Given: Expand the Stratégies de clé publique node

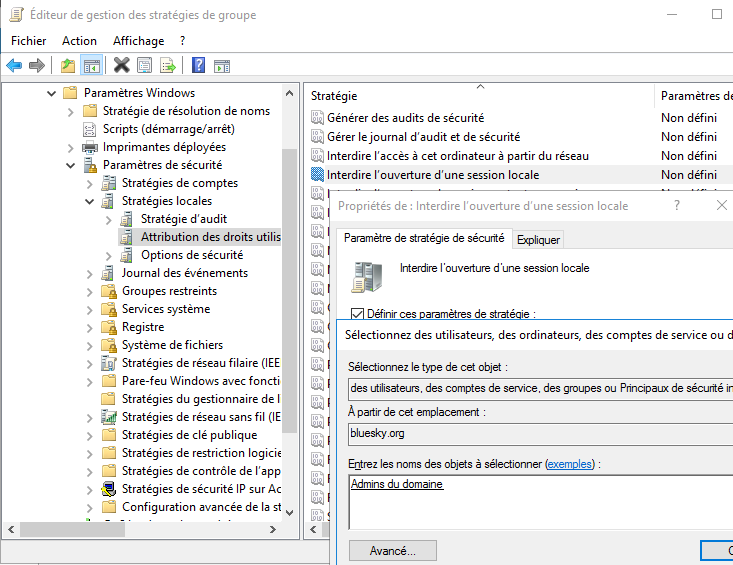Looking at the screenshot, I should click(90, 436).
